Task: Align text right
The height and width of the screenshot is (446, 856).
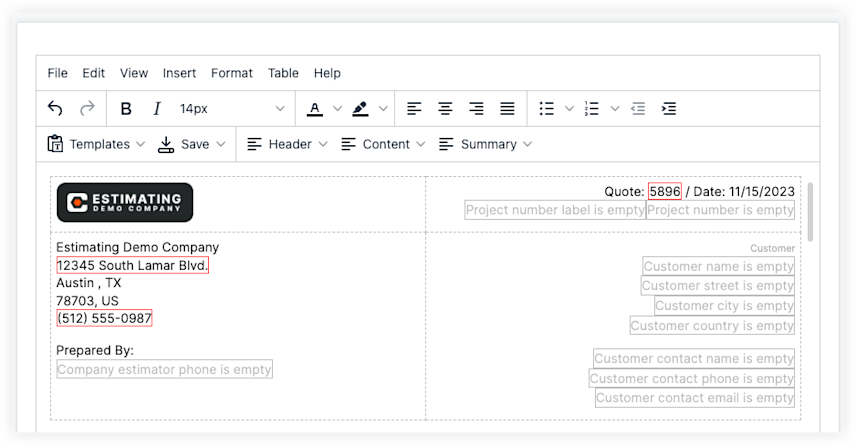Action: [x=476, y=109]
